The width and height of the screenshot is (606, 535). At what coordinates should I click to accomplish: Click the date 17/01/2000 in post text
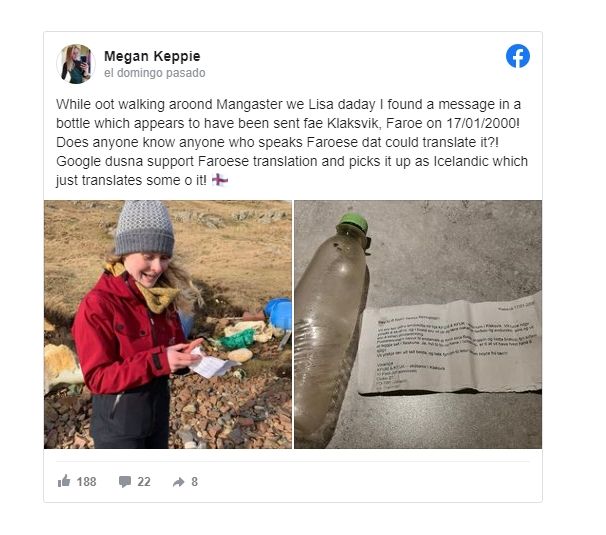483,123
